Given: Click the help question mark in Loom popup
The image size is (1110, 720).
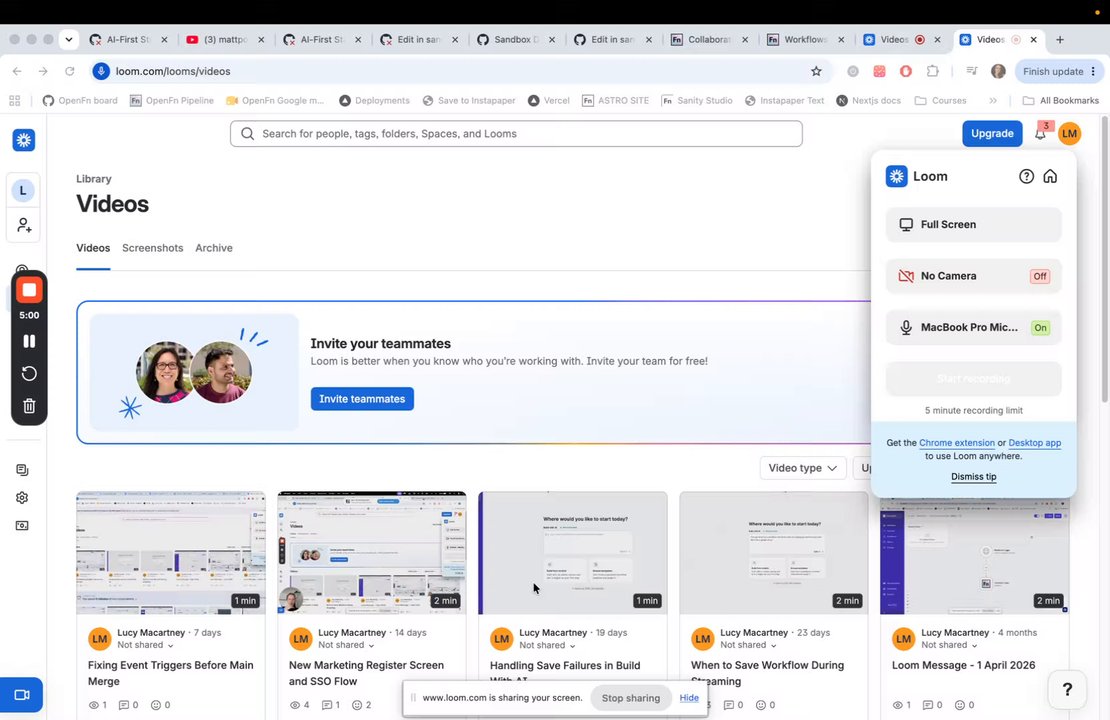Looking at the screenshot, I should click(1026, 176).
